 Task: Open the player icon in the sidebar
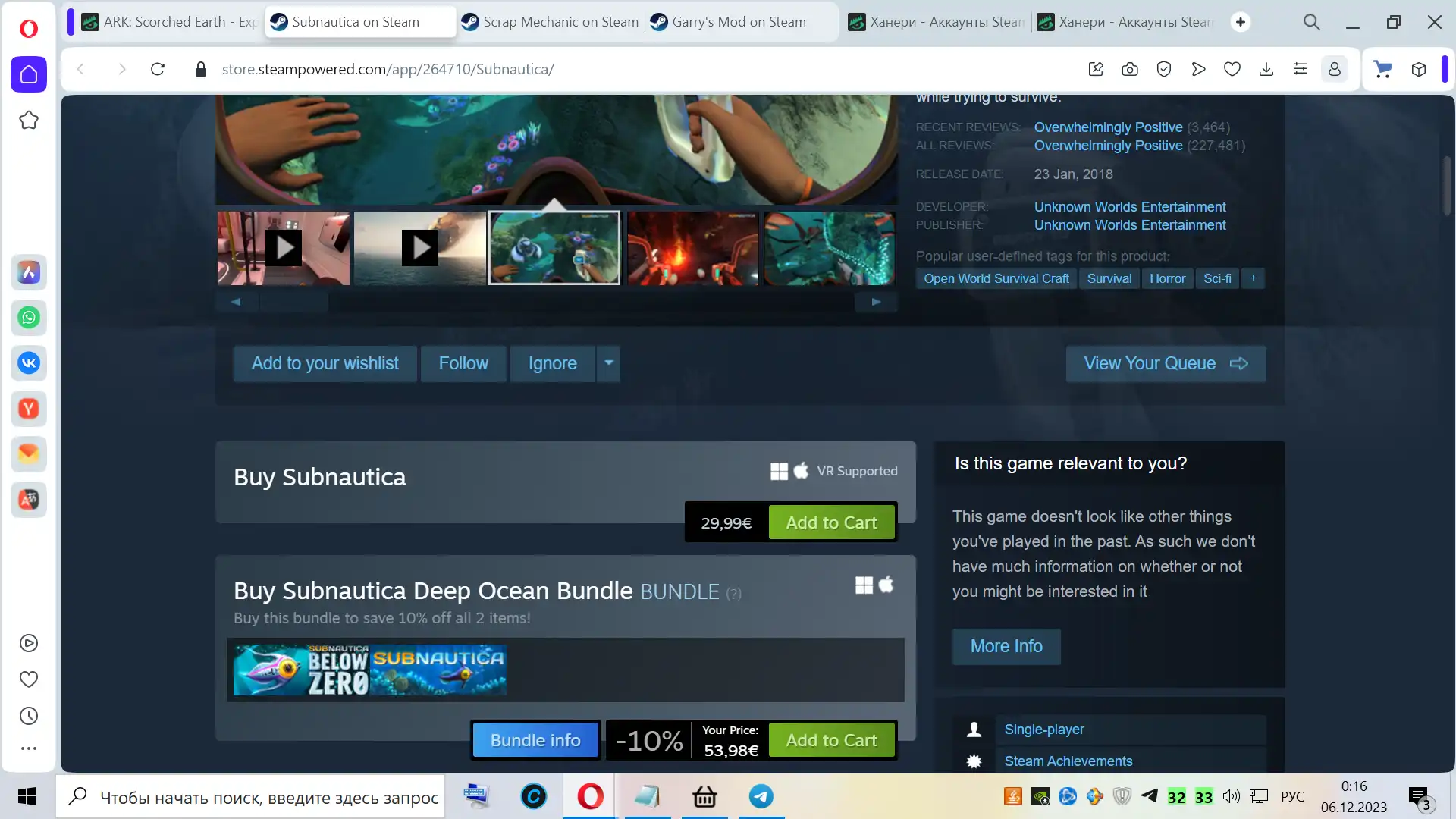(x=29, y=643)
